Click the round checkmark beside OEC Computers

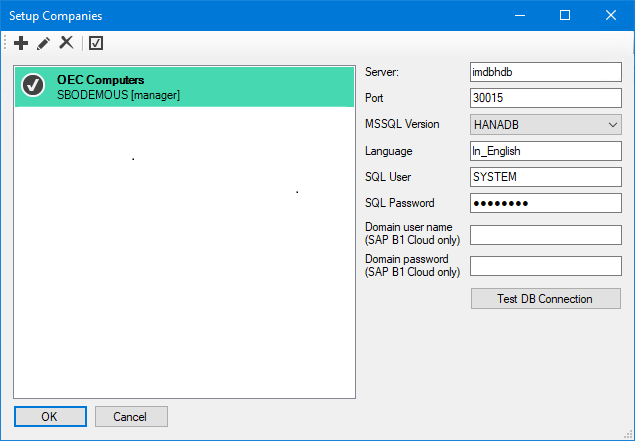tap(34, 86)
